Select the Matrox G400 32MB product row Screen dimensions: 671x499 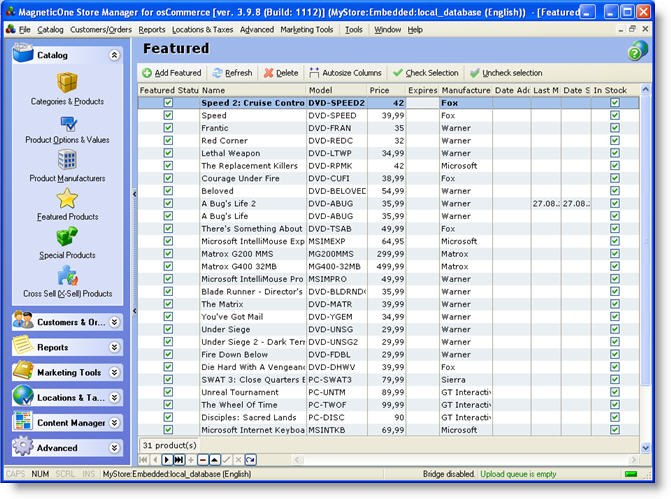tap(388, 266)
